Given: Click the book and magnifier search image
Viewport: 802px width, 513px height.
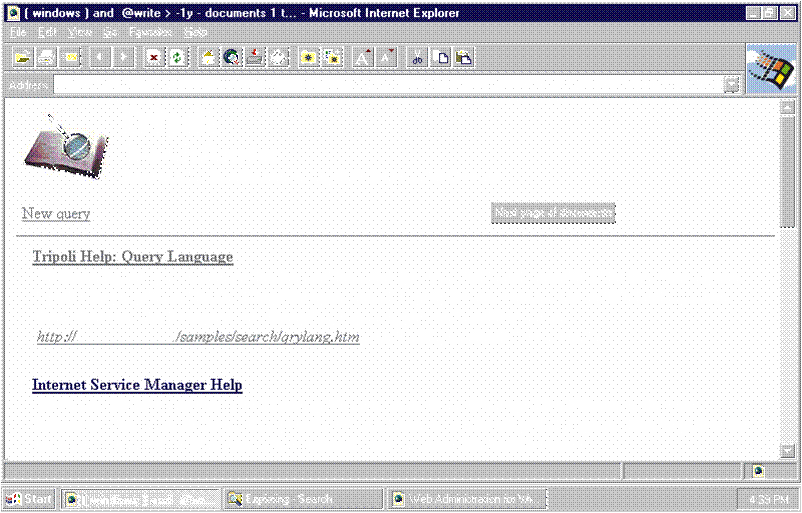Looking at the screenshot, I should click(x=66, y=148).
